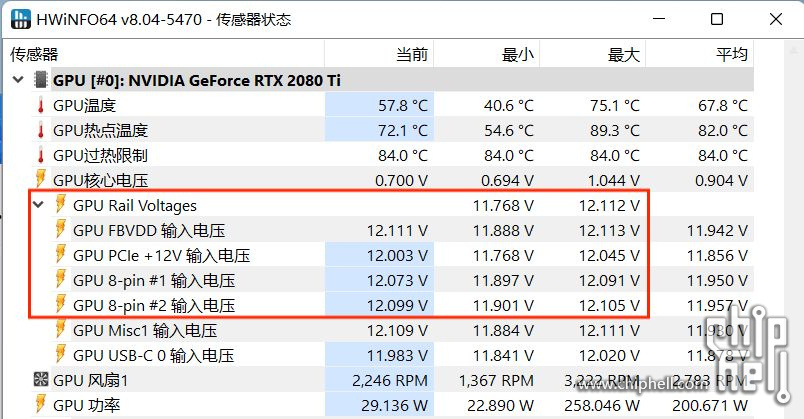This screenshot has height=419, width=804.
Task: Select the GPU 8-pin #2 输入电压 row label
Action: pyautogui.click(x=154, y=306)
